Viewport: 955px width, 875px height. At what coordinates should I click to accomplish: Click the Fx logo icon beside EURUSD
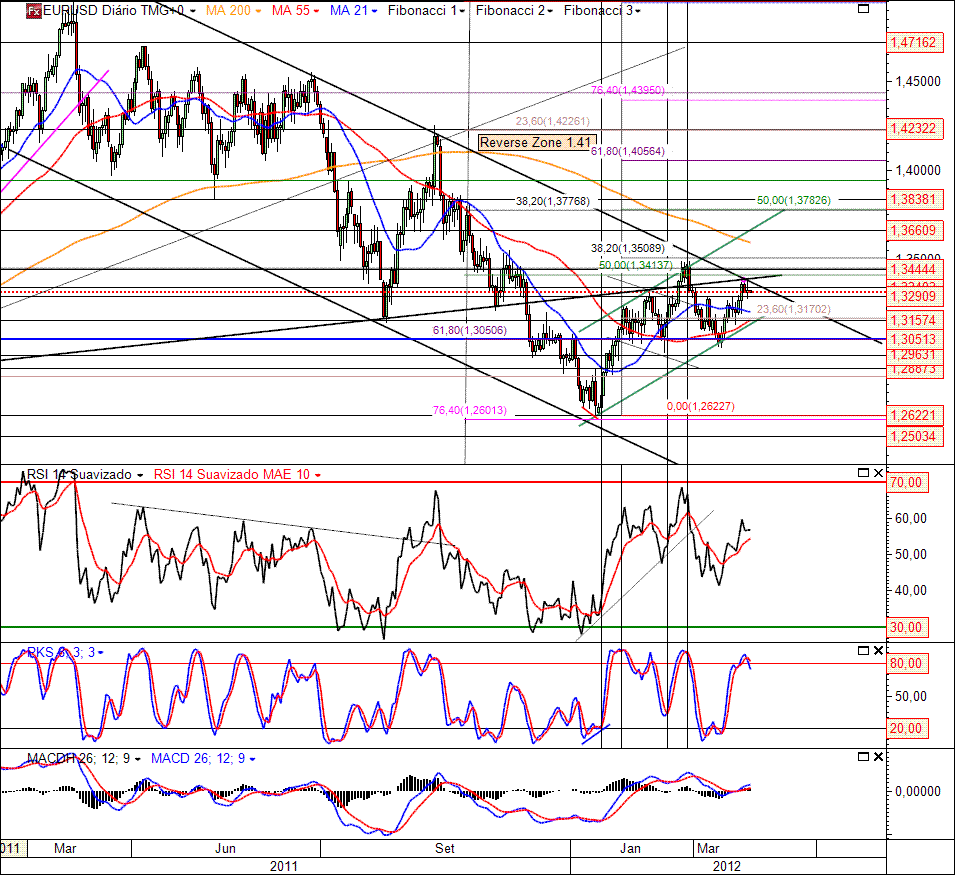click(x=33, y=10)
